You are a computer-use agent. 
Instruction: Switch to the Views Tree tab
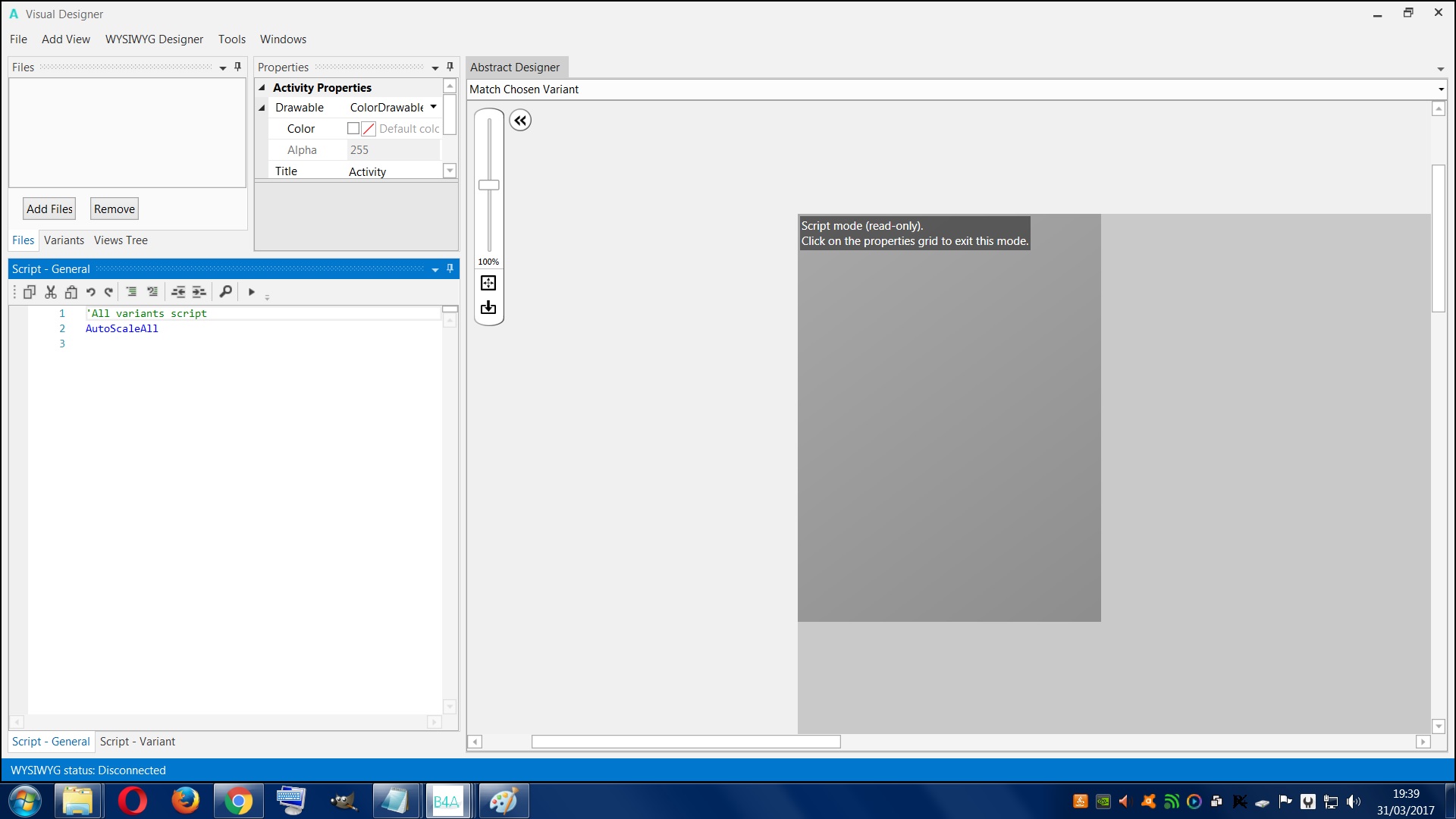point(121,240)
